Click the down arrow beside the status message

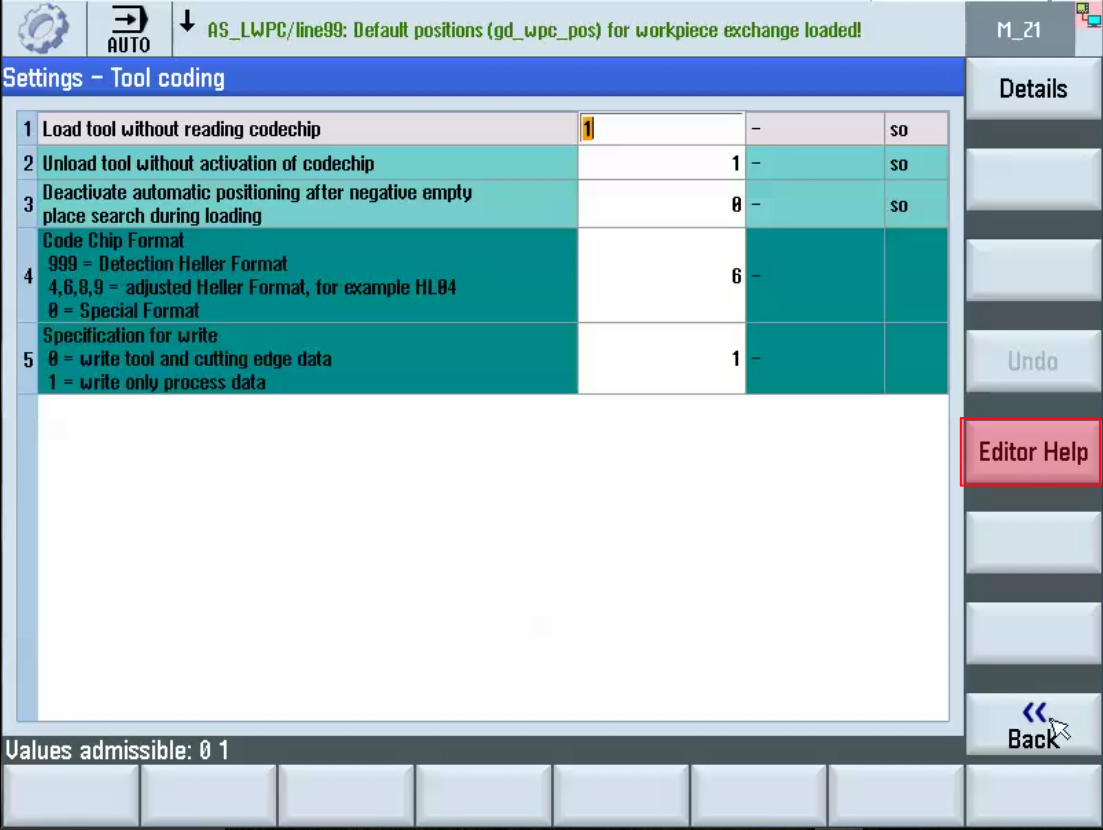[x=187, y=20]
